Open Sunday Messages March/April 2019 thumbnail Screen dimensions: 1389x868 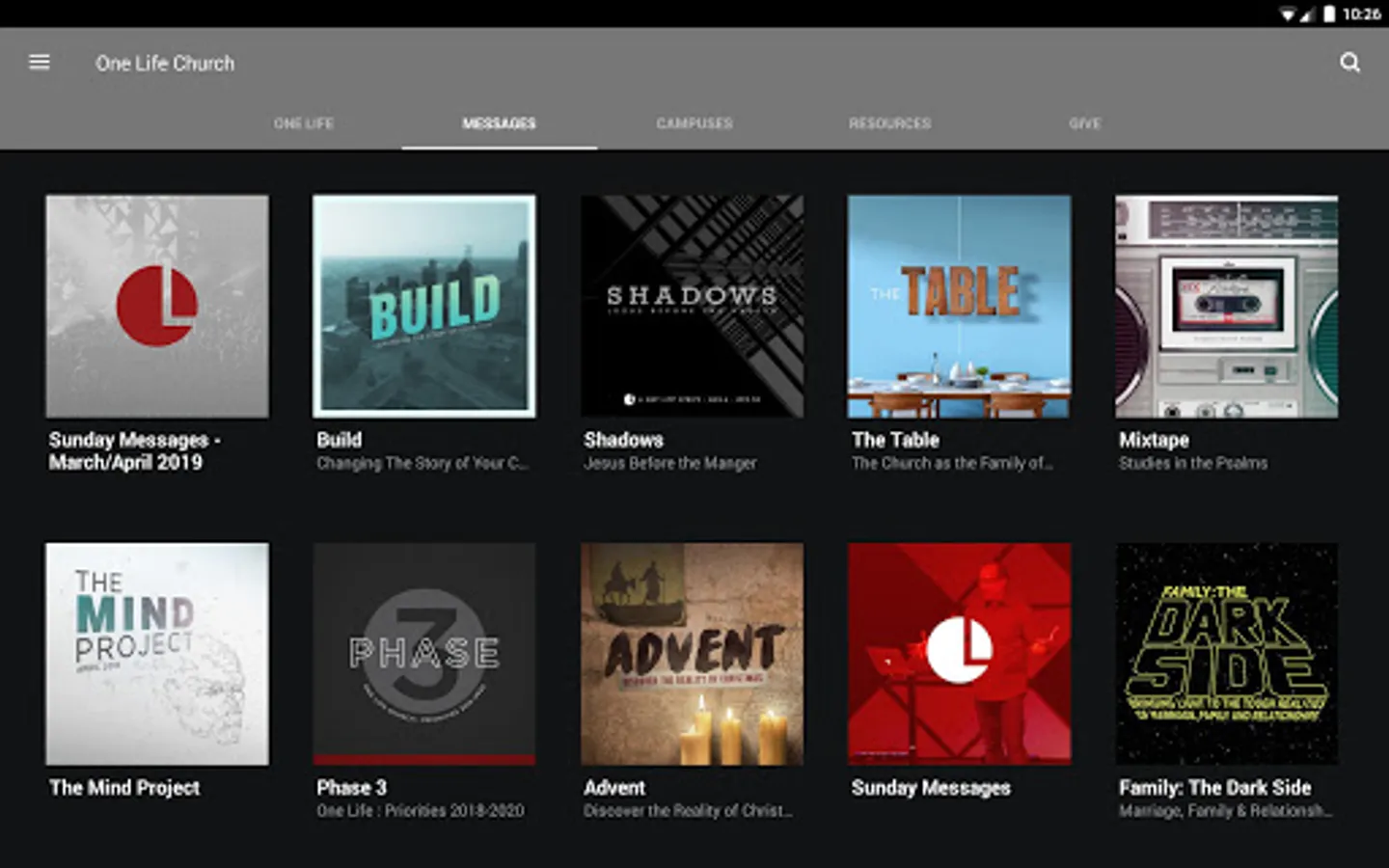point(157,307)
